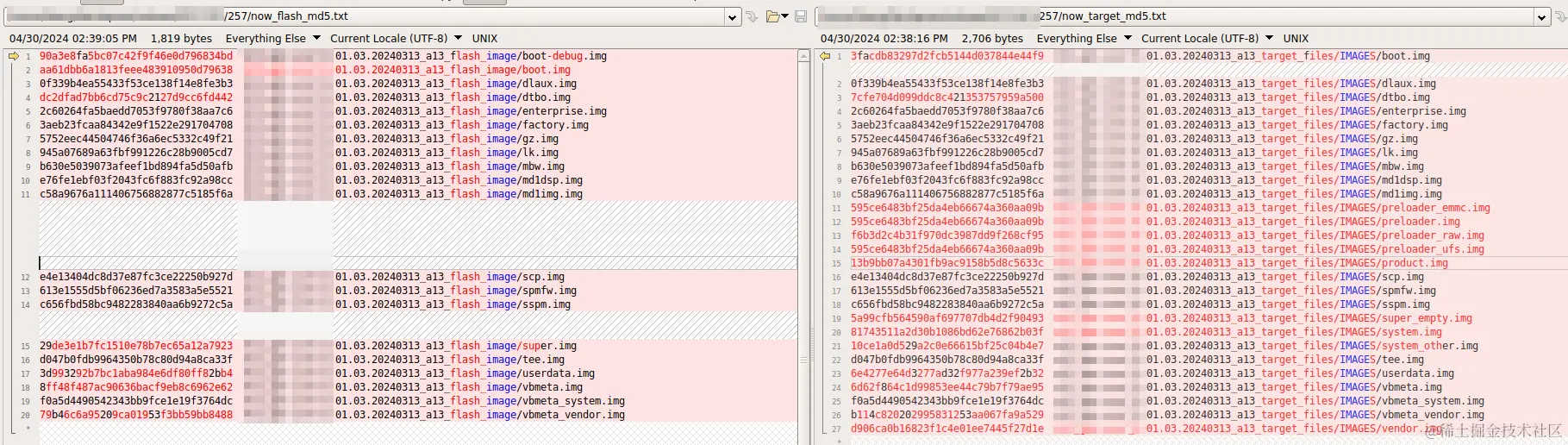Click the left line 'flash_image/scp.img'
Screen dimensions: 1568x445
coord(507,277)
